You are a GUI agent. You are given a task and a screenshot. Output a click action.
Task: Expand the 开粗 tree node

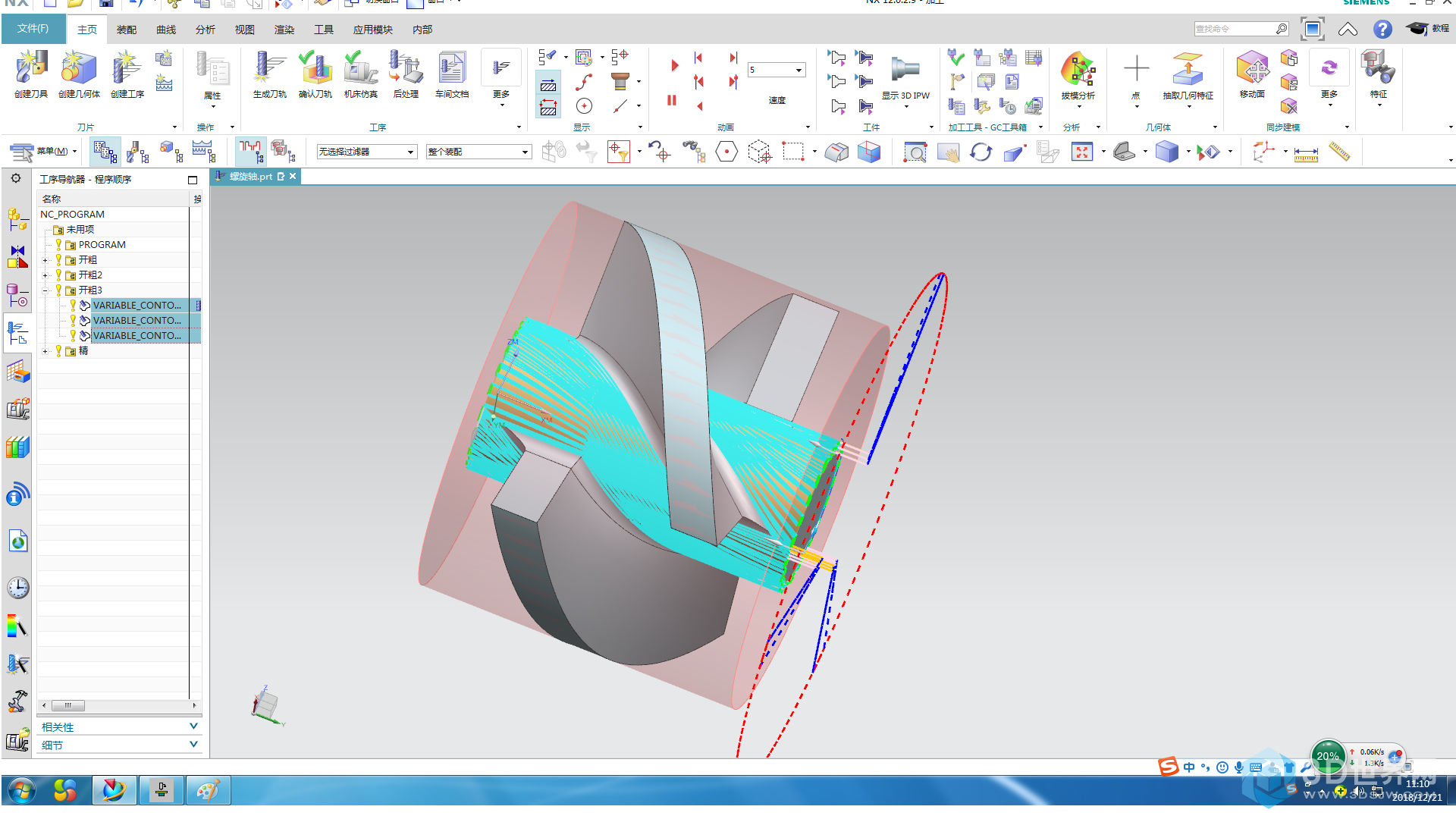[45, 260]
